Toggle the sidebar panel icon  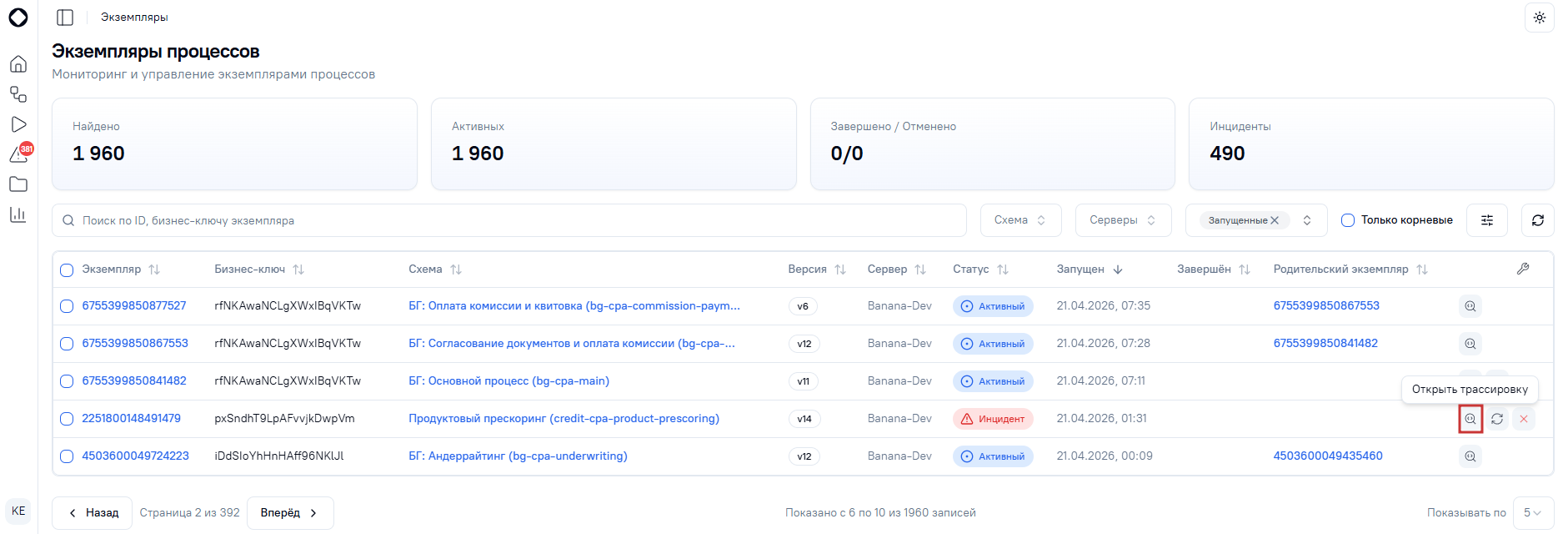[65, 18]
